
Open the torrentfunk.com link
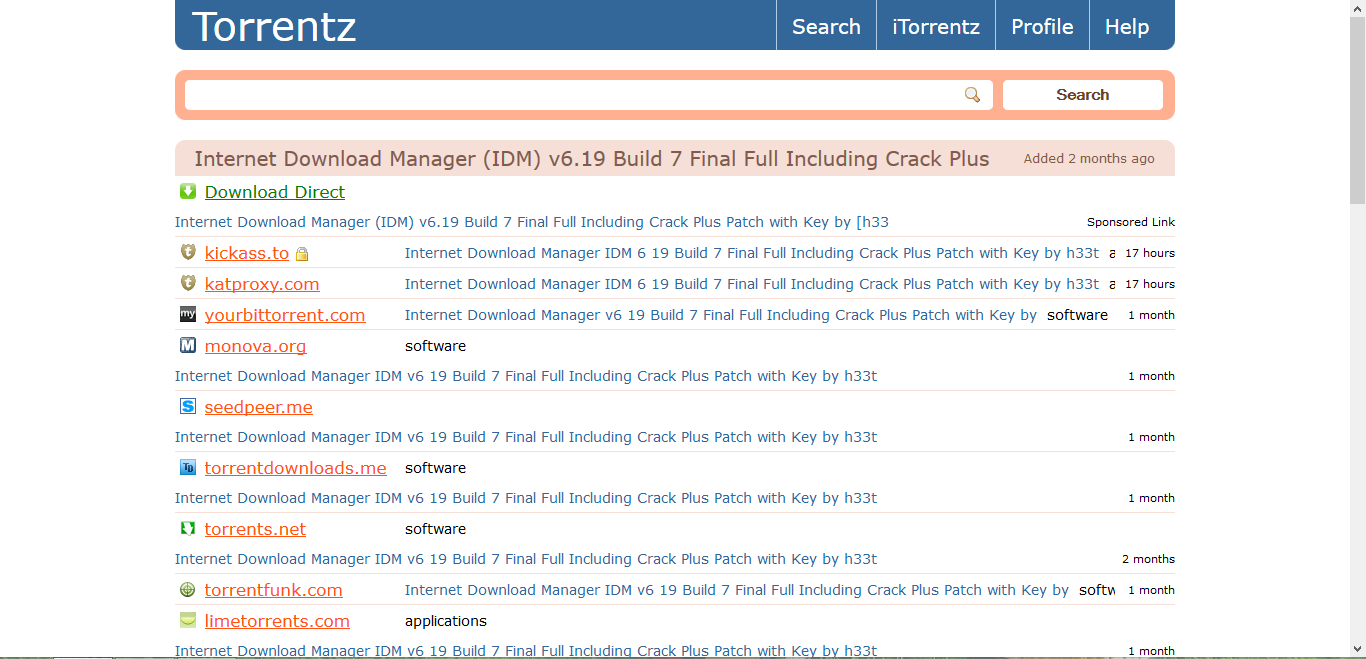[x=274, y=590]
